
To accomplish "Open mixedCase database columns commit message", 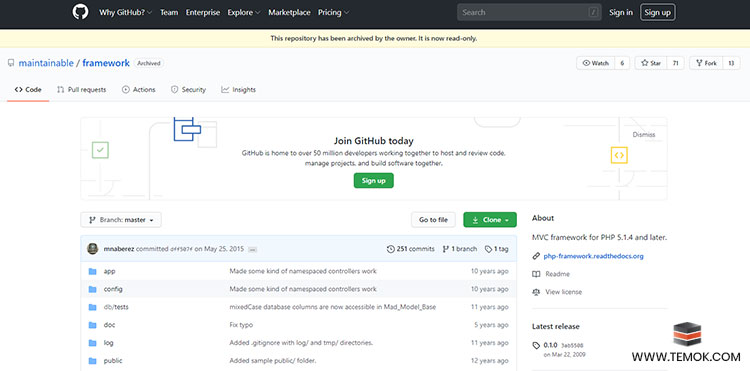I will point(333,307).
